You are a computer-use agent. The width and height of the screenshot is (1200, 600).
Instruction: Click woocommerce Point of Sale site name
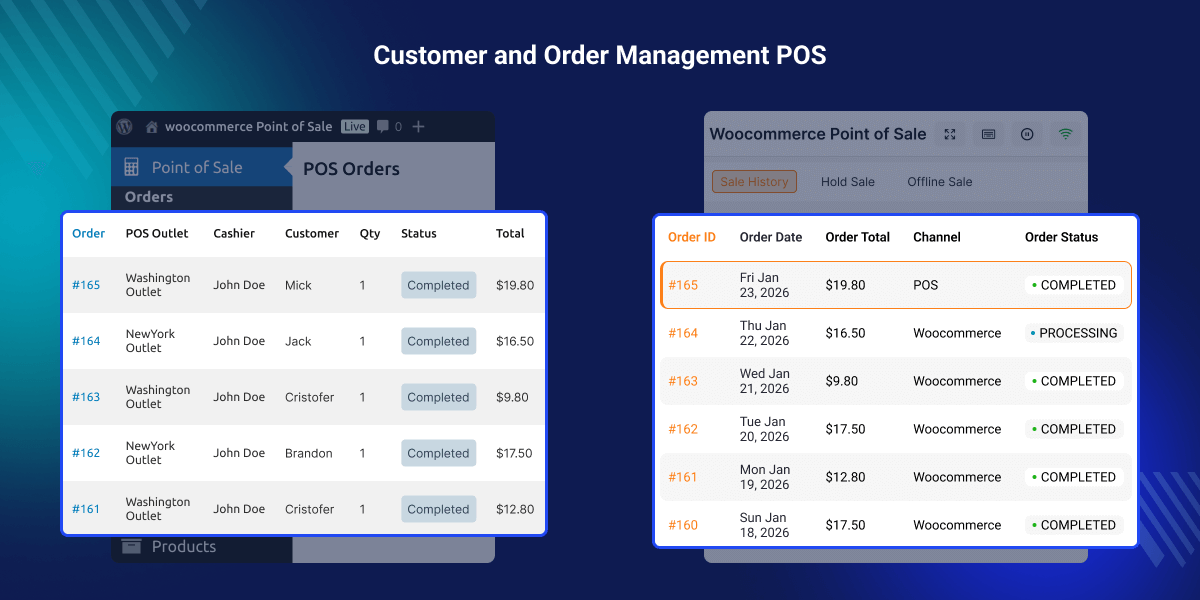[249, 127]
